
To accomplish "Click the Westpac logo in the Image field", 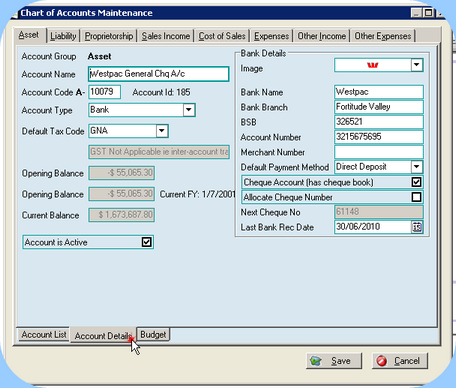I will click(x=372, y=65).
